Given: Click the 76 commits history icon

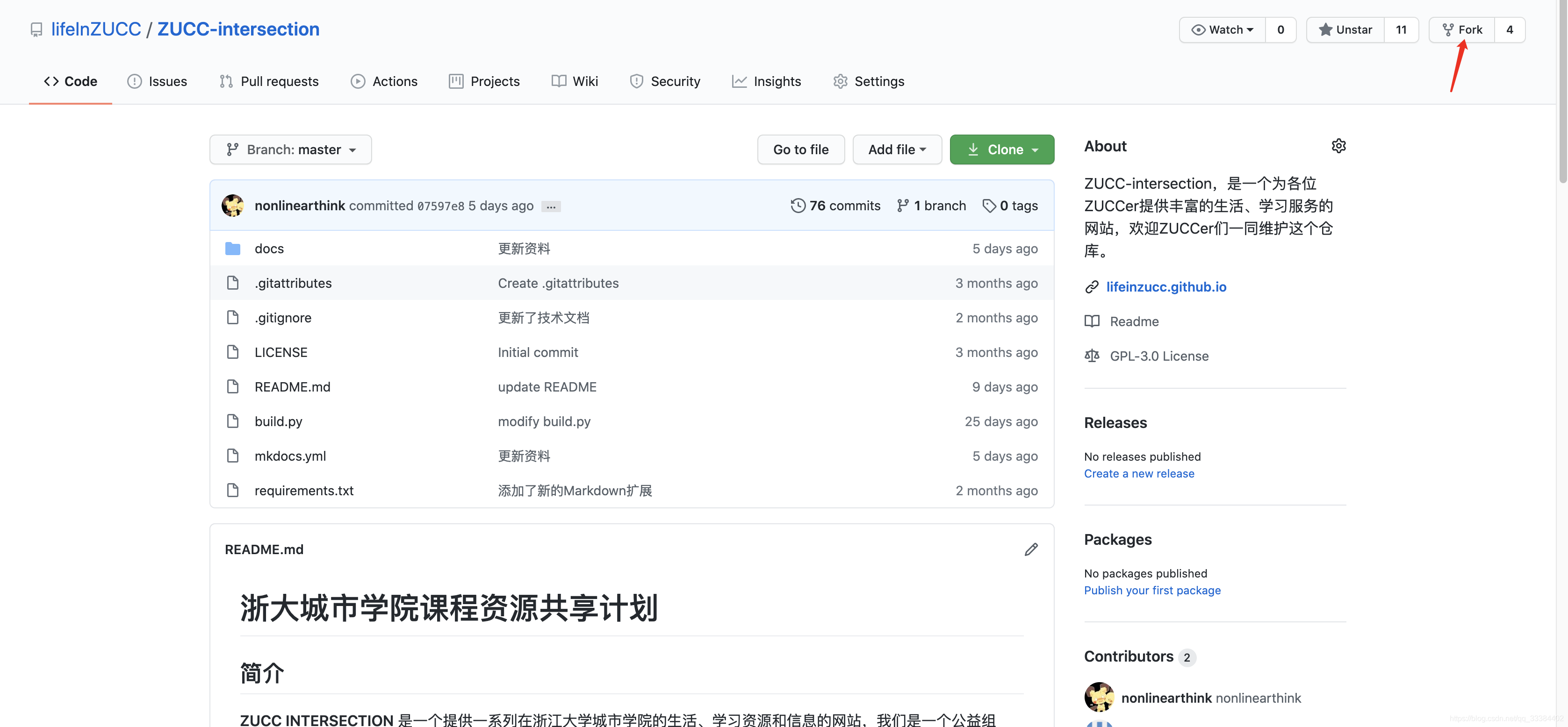Looking at the screenshot, I should point(798,206).
